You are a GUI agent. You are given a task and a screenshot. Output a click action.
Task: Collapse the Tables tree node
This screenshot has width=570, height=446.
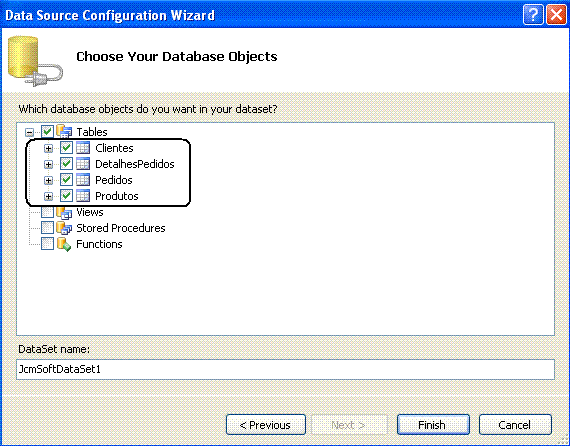coord(30,132)
